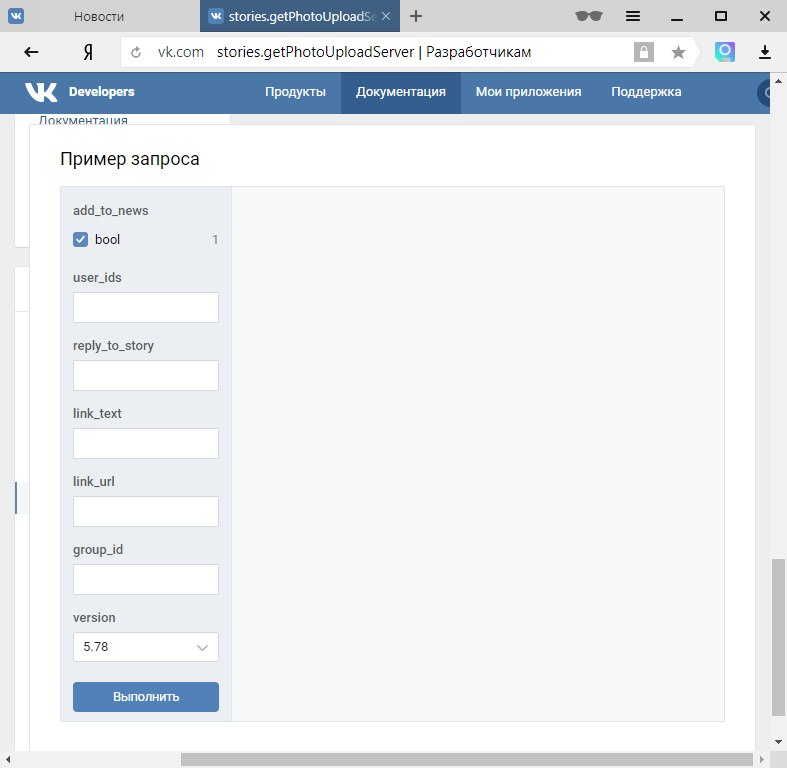Open a new tab with the plus button
787x768 pixels.
click(x=416, y=16)
